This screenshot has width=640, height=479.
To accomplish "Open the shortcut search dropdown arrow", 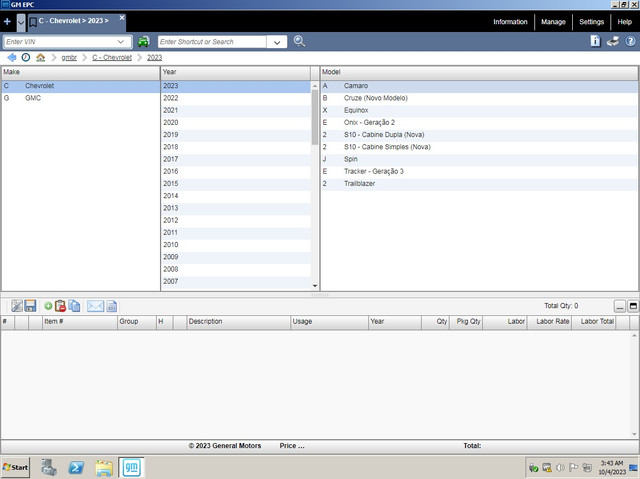I will pyautogui.click(x=277, y=42).
